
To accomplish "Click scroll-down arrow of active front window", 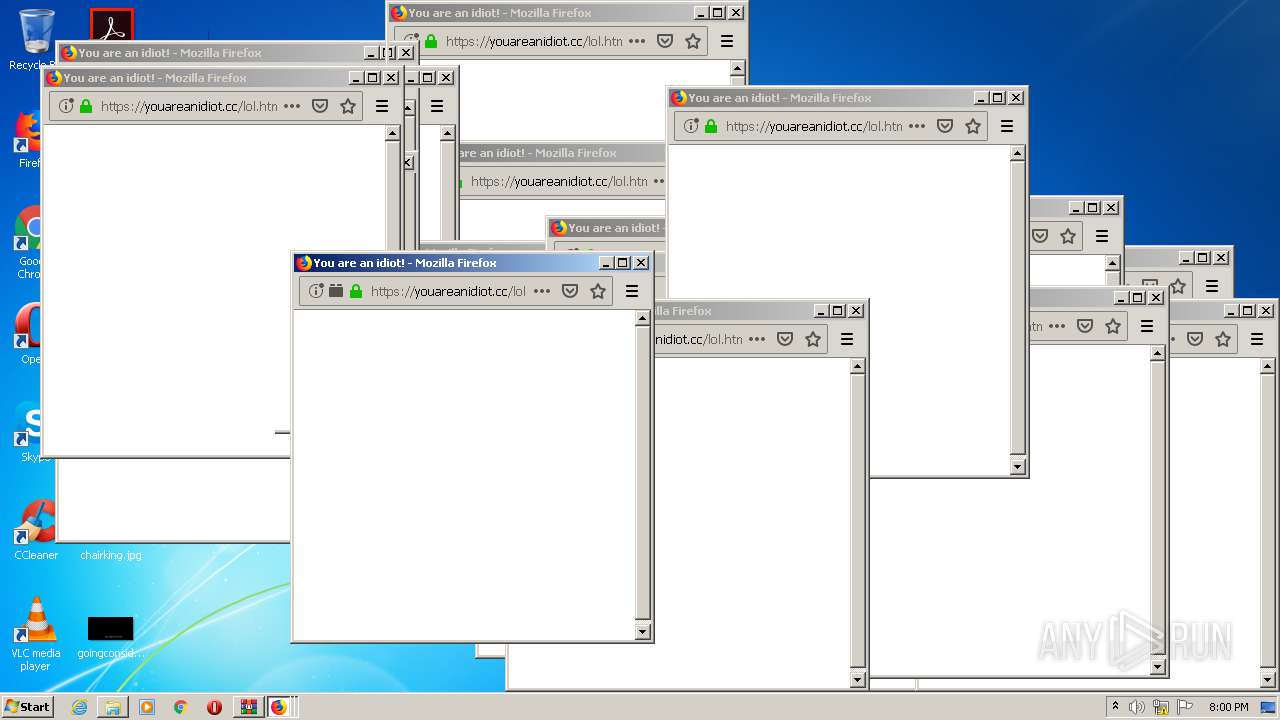I will pos(643,632).
